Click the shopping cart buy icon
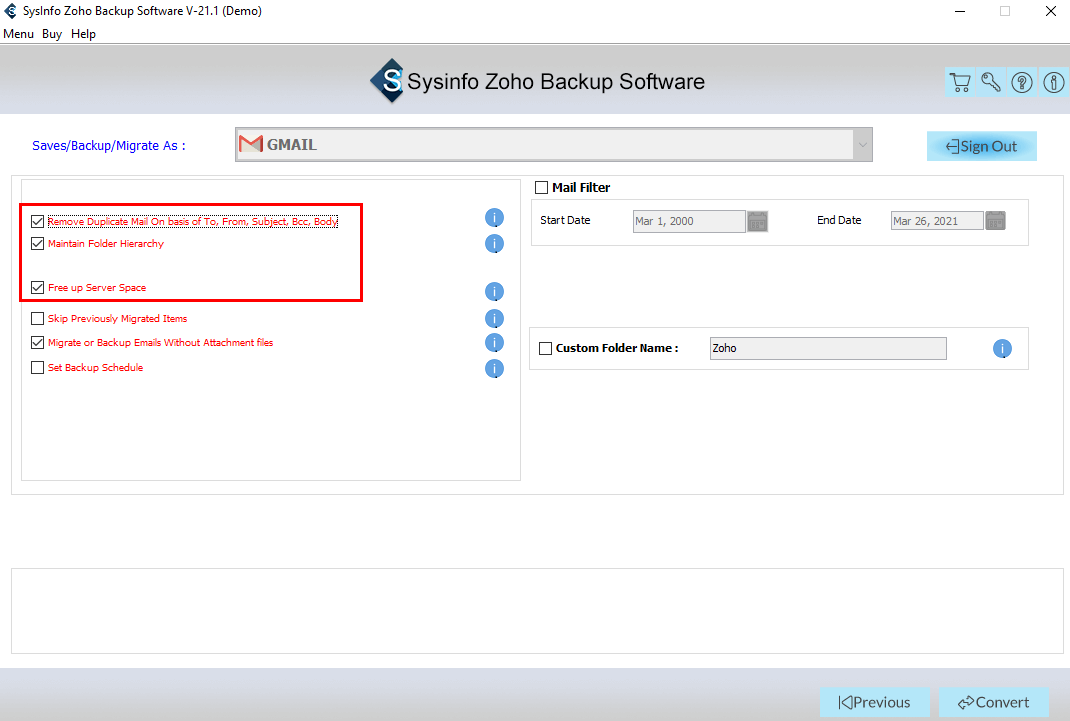Screen dimensions: 1070x721 tap(960, 83)
